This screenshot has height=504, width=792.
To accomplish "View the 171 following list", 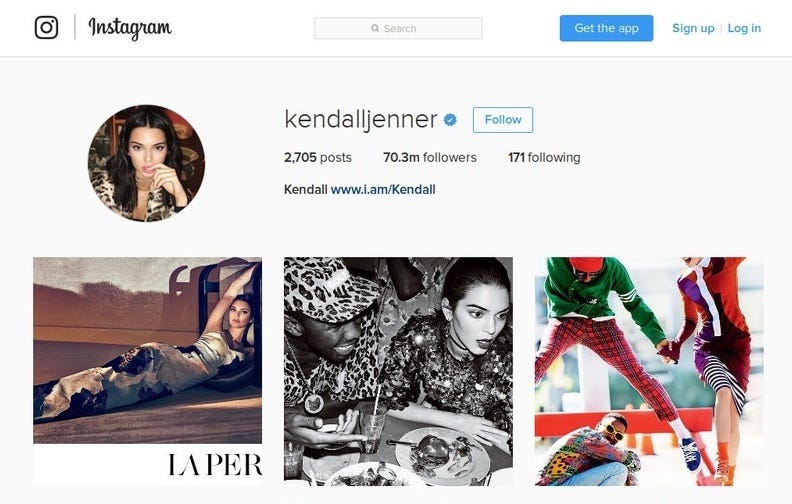I will (544, 158).
